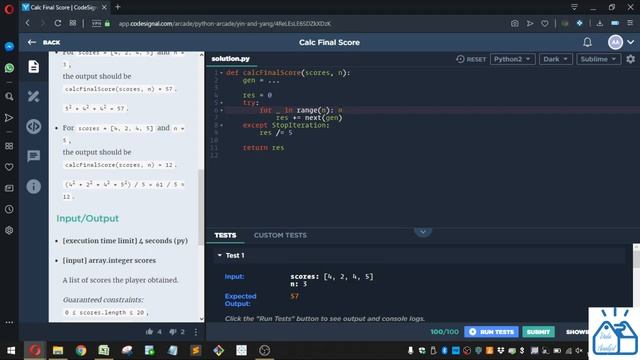The width and height of the screenshot is (640, 360).
Task: Place cursor on 'return res' code line
Action: click(x=263, y=148)
